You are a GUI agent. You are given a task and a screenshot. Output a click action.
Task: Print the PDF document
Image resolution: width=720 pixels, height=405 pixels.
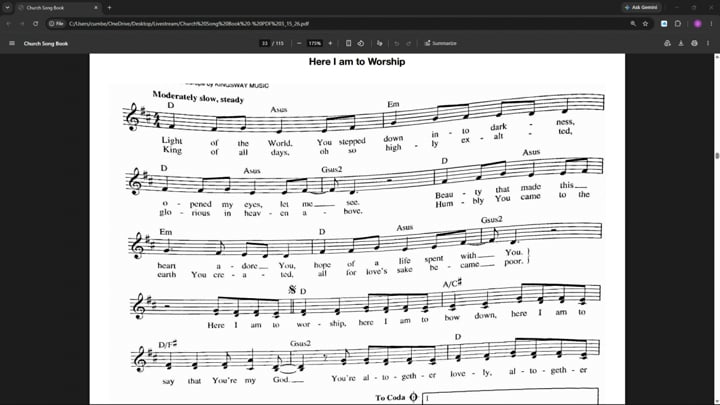pos(694,43)
